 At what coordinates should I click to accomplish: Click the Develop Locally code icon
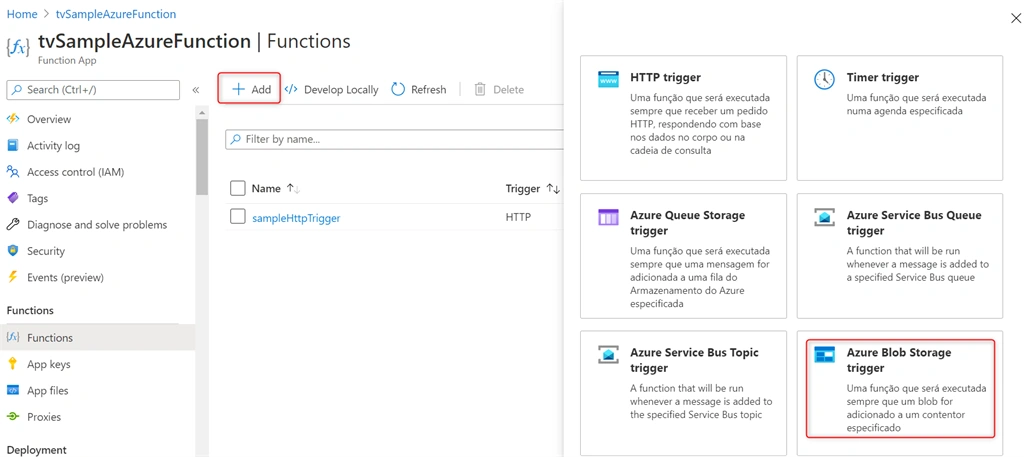(x=291, y=89)
